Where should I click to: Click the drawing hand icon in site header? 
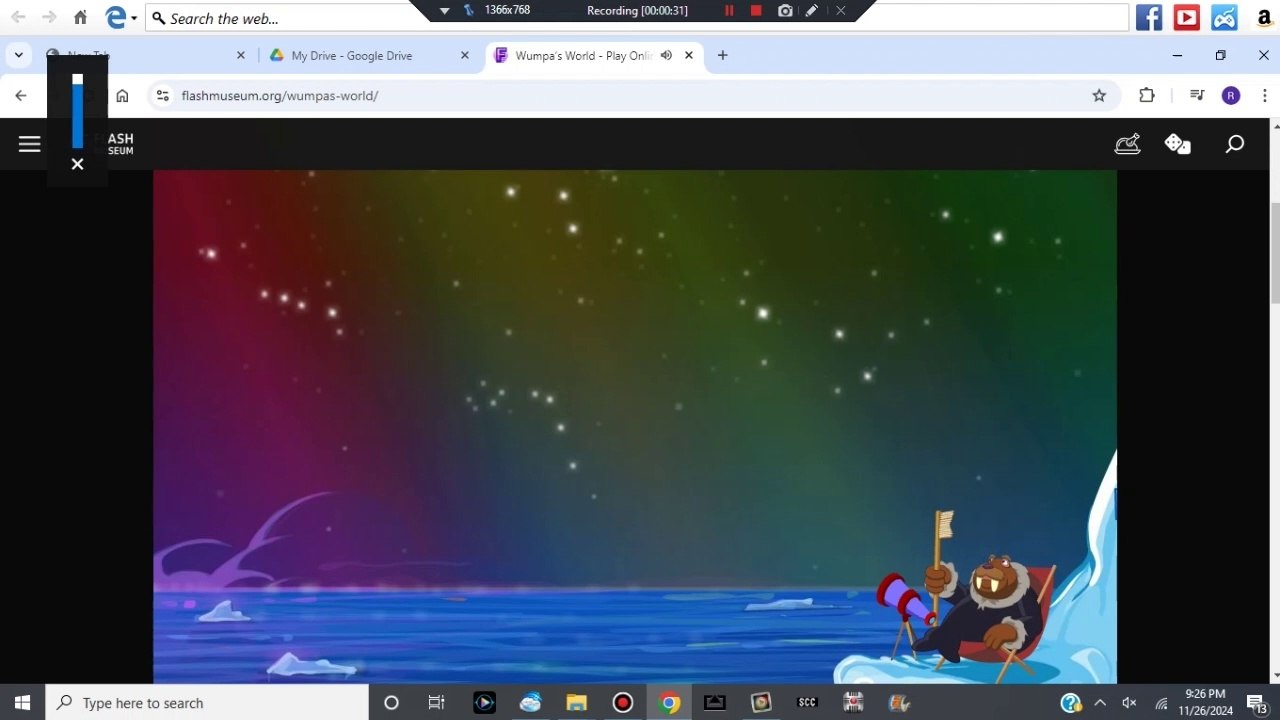(x=1128, y=144)
